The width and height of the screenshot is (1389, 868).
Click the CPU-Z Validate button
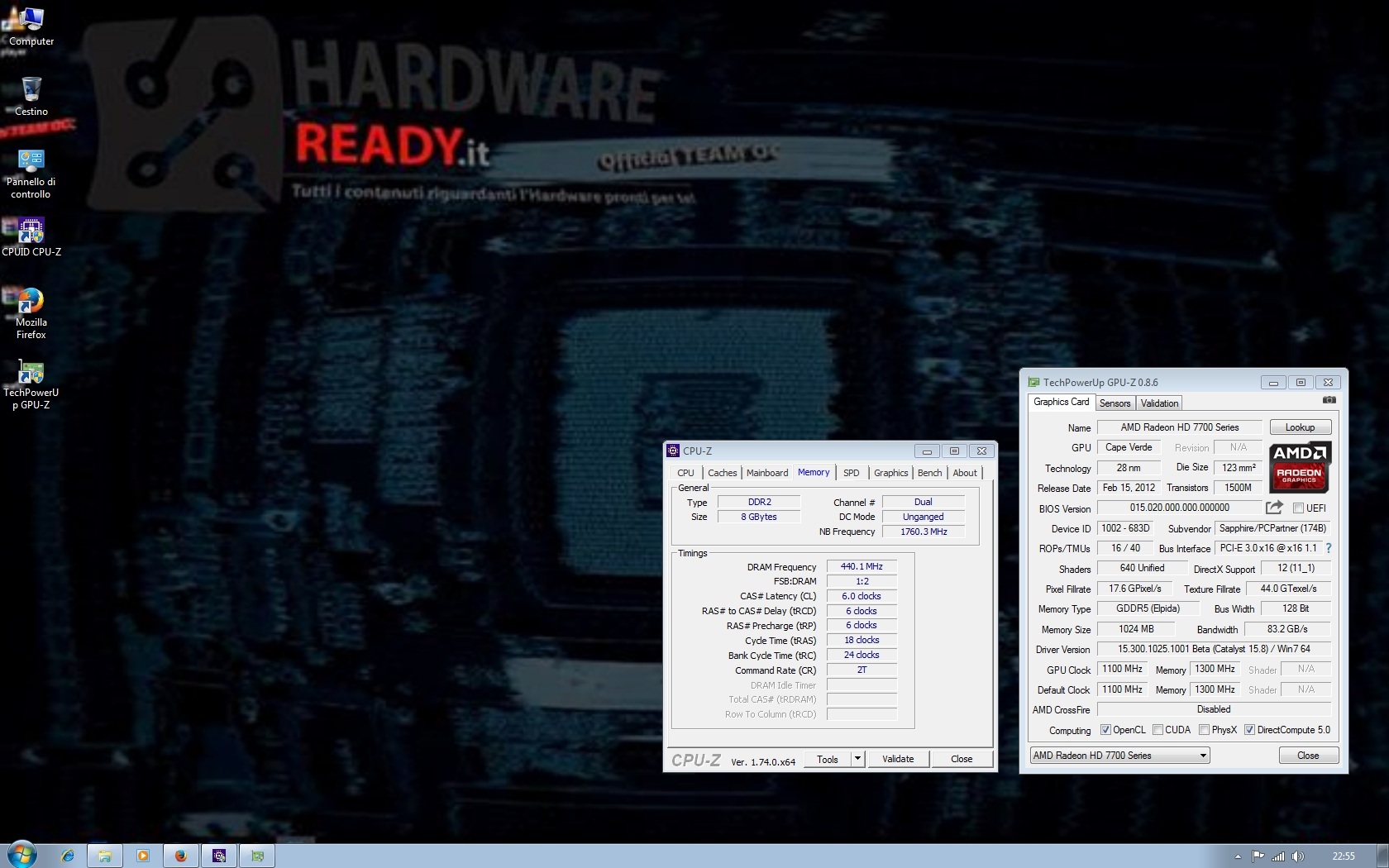point(898,759)
